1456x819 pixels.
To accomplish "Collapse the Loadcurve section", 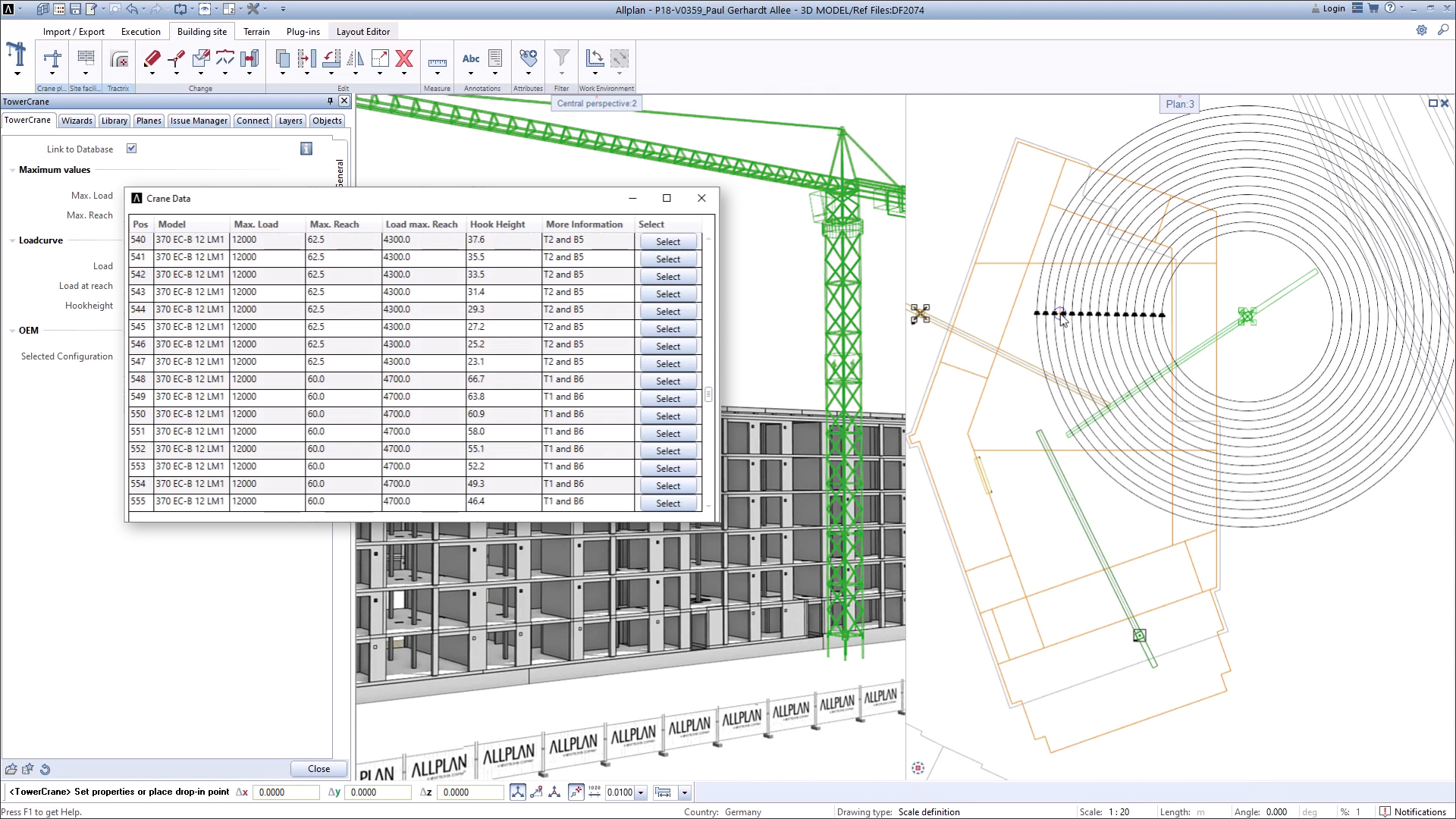I will click(12, 240).
